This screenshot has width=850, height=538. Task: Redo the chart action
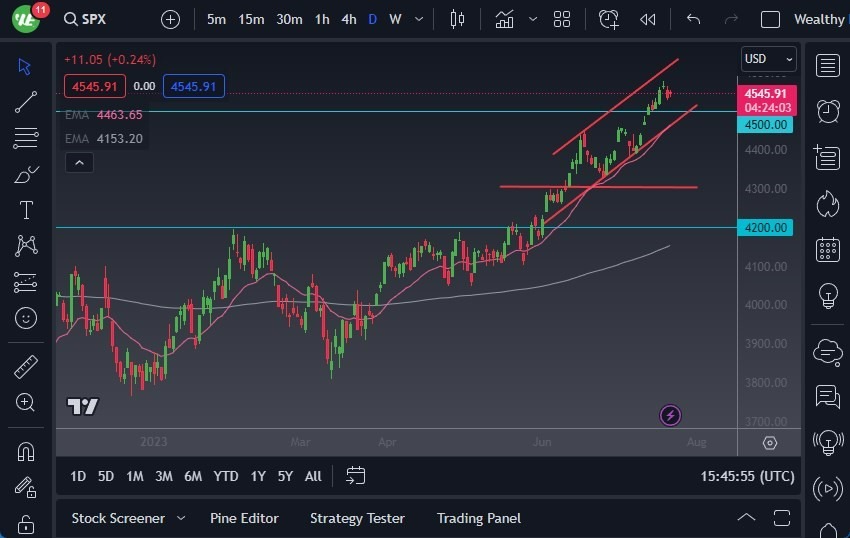point(731,20)
